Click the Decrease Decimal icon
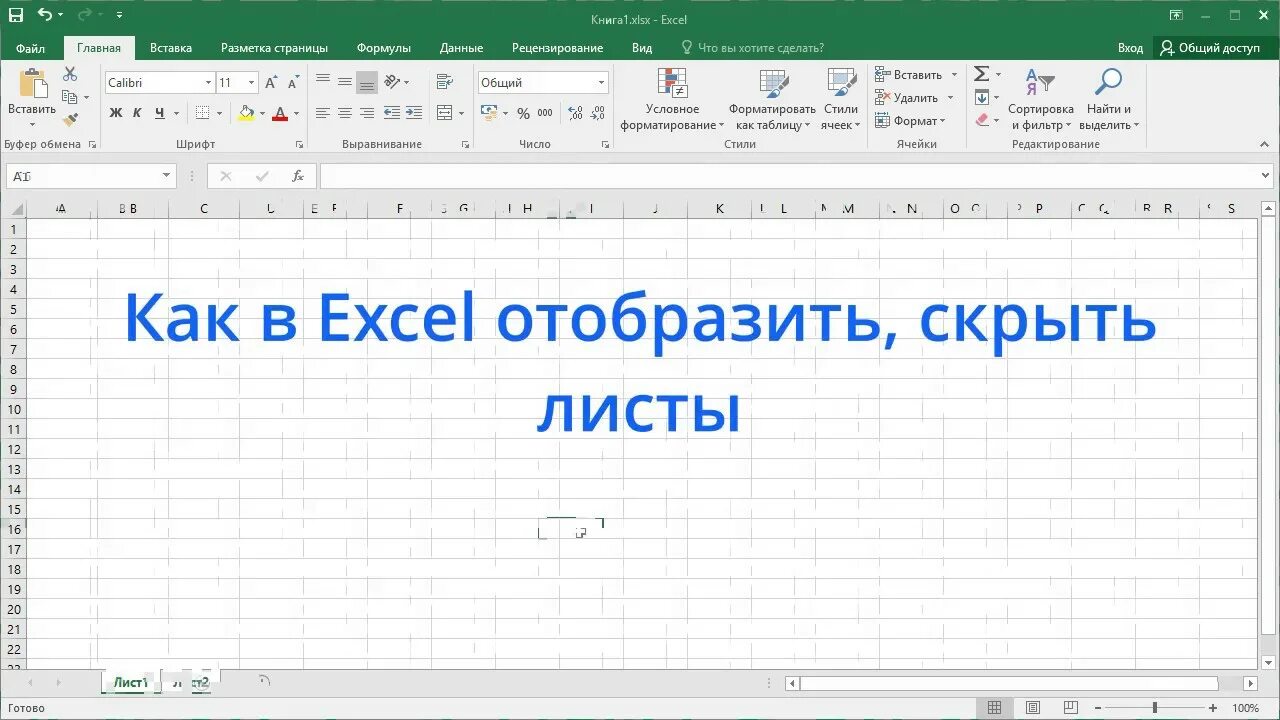This screenshot has height=720, width=1280. [598, 113]
